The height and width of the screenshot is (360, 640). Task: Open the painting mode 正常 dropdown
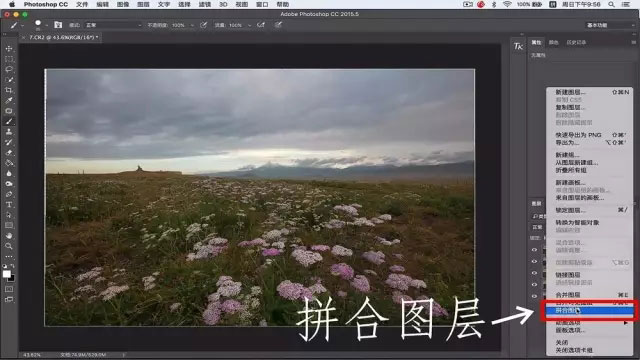tap(113, 25)
